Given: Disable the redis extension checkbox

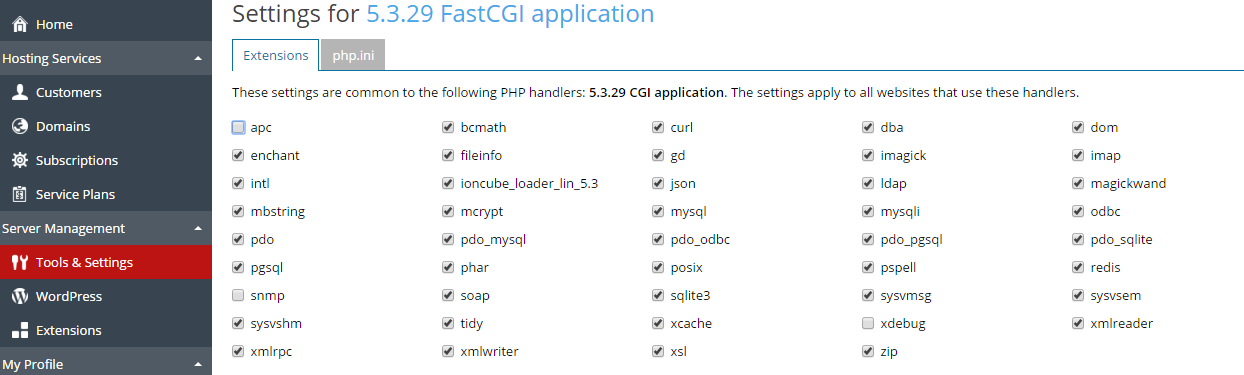Looking at the screenshot, I should pos(1078,267).
